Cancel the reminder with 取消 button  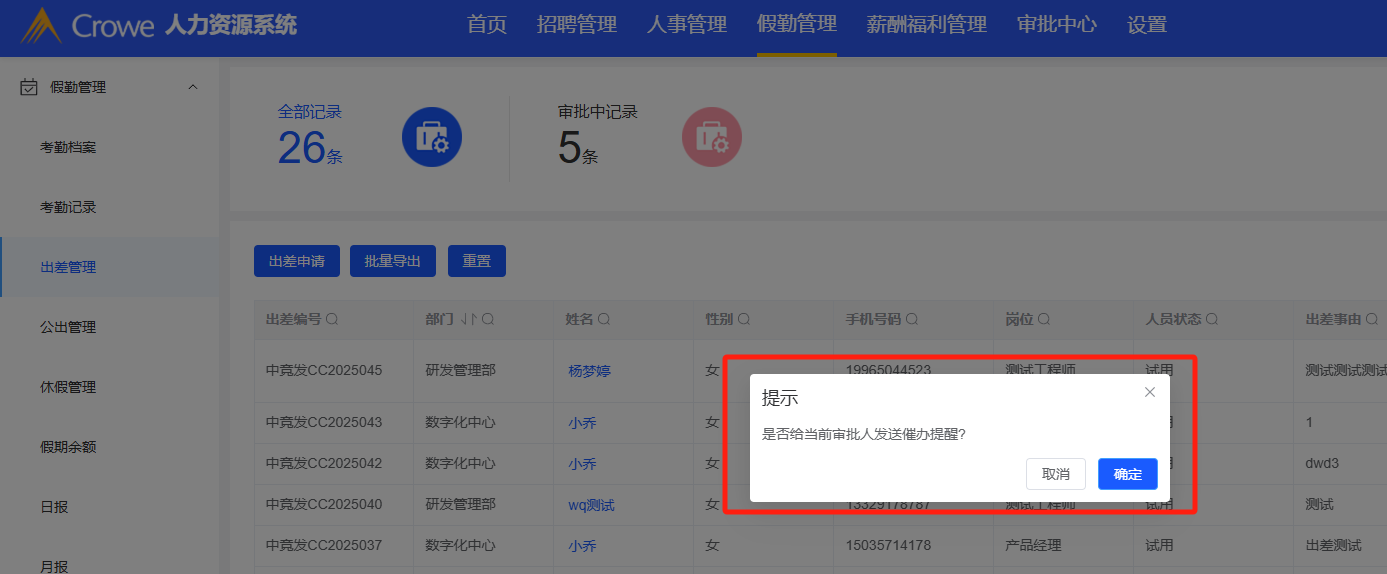(x=1056, y=474)
